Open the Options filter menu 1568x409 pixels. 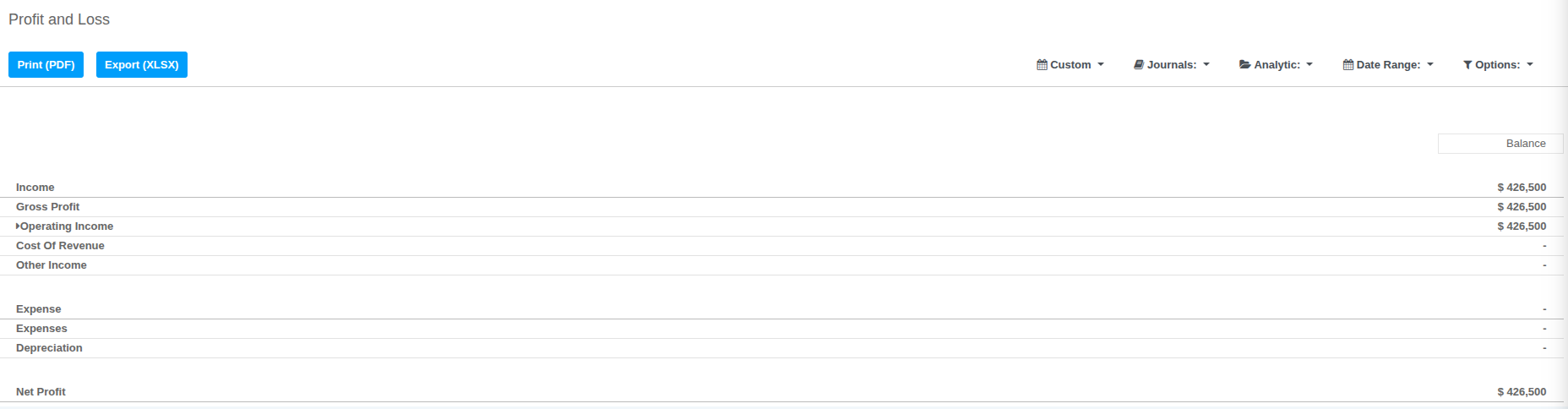[x=1498, y=65]
